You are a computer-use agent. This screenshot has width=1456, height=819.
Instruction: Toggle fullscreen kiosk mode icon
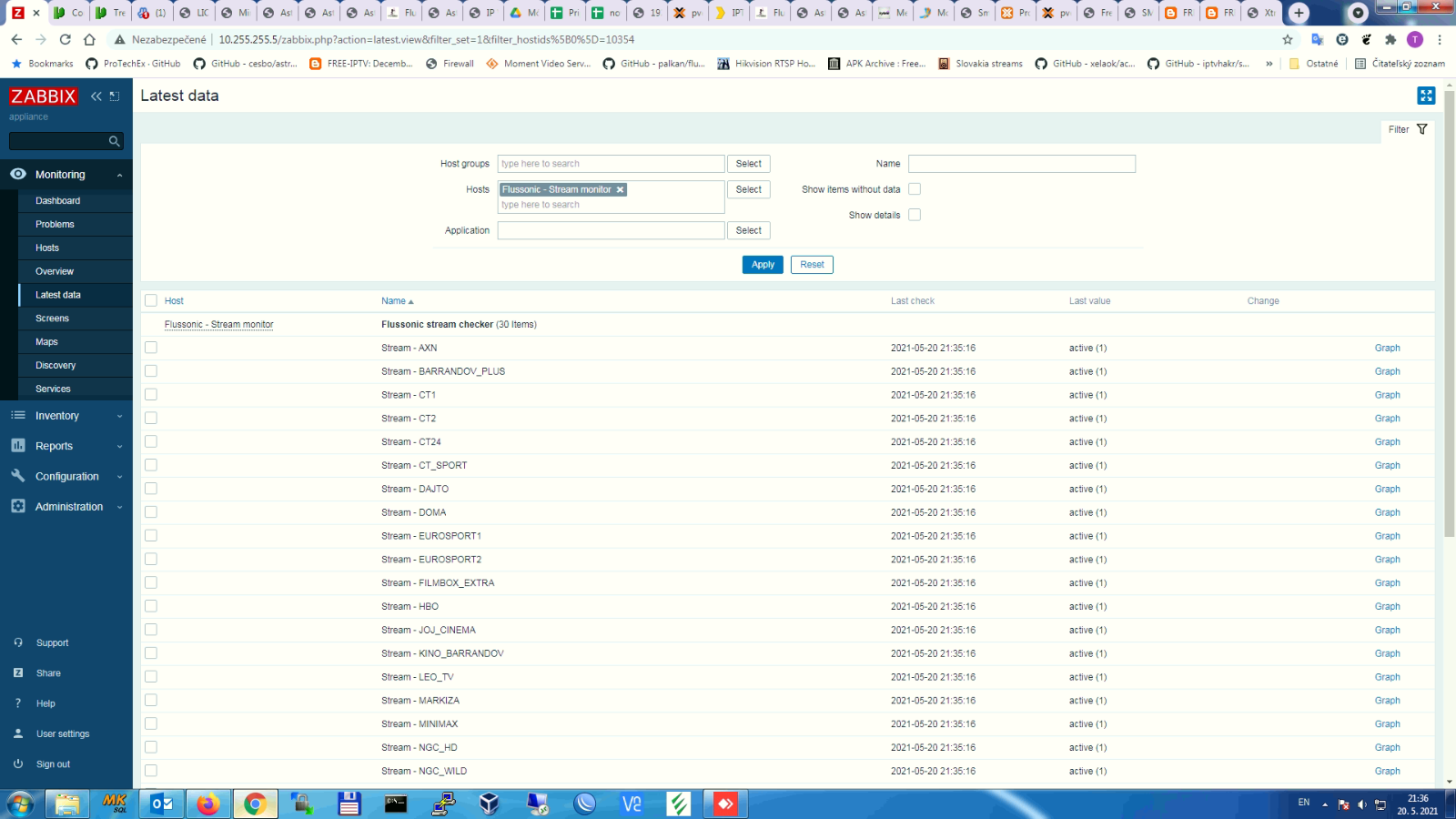pyautogui.click(x=1425, y=96)
